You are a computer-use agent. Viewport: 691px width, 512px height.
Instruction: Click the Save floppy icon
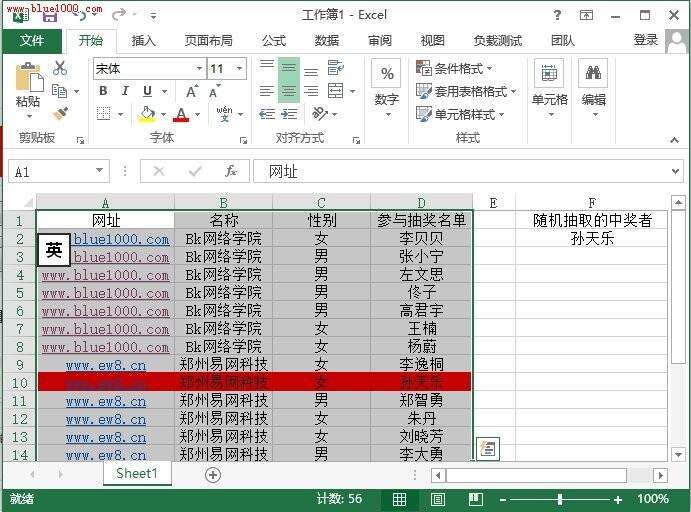coord(50,16)
